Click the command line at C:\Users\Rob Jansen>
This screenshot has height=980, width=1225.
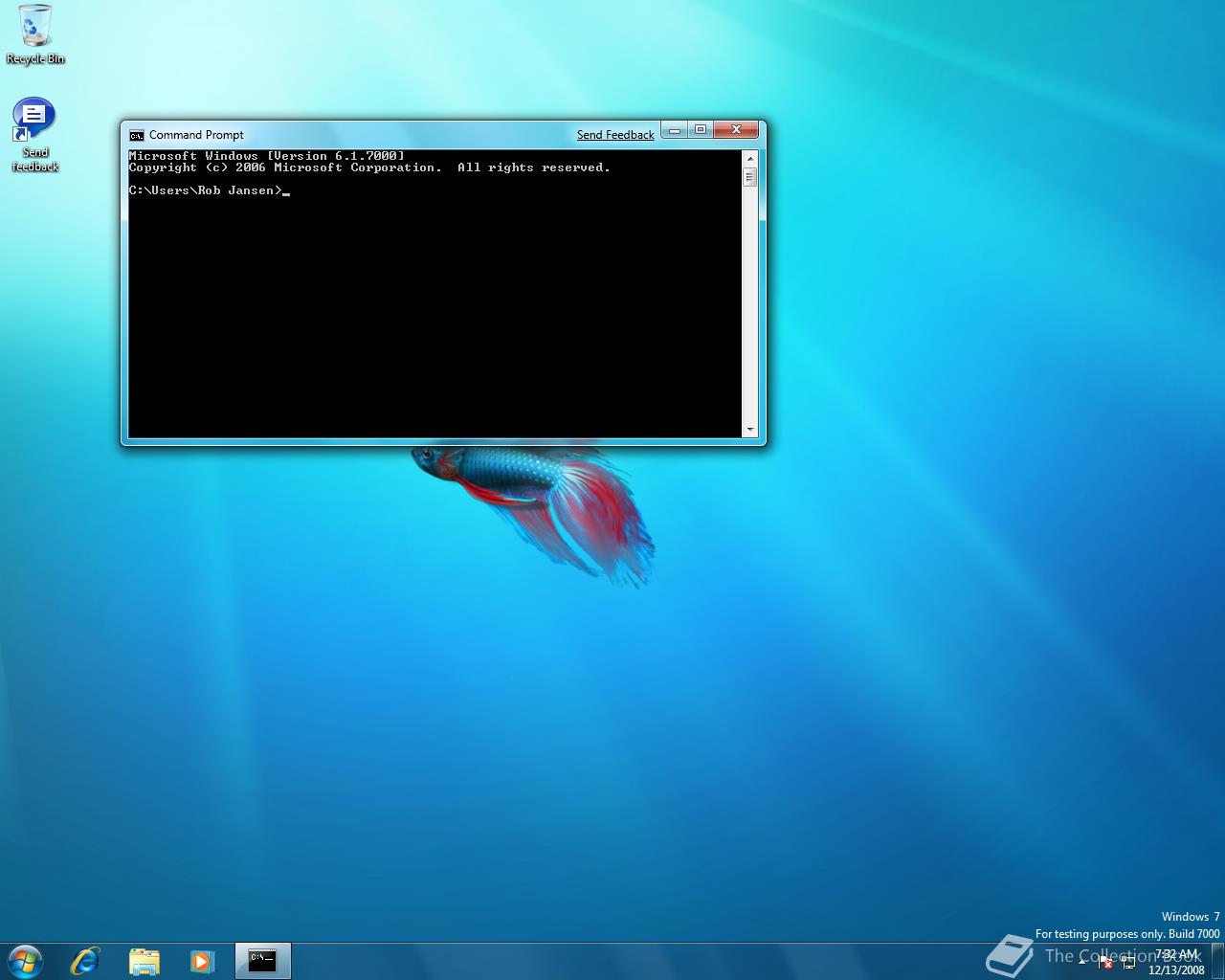(209, 190)
